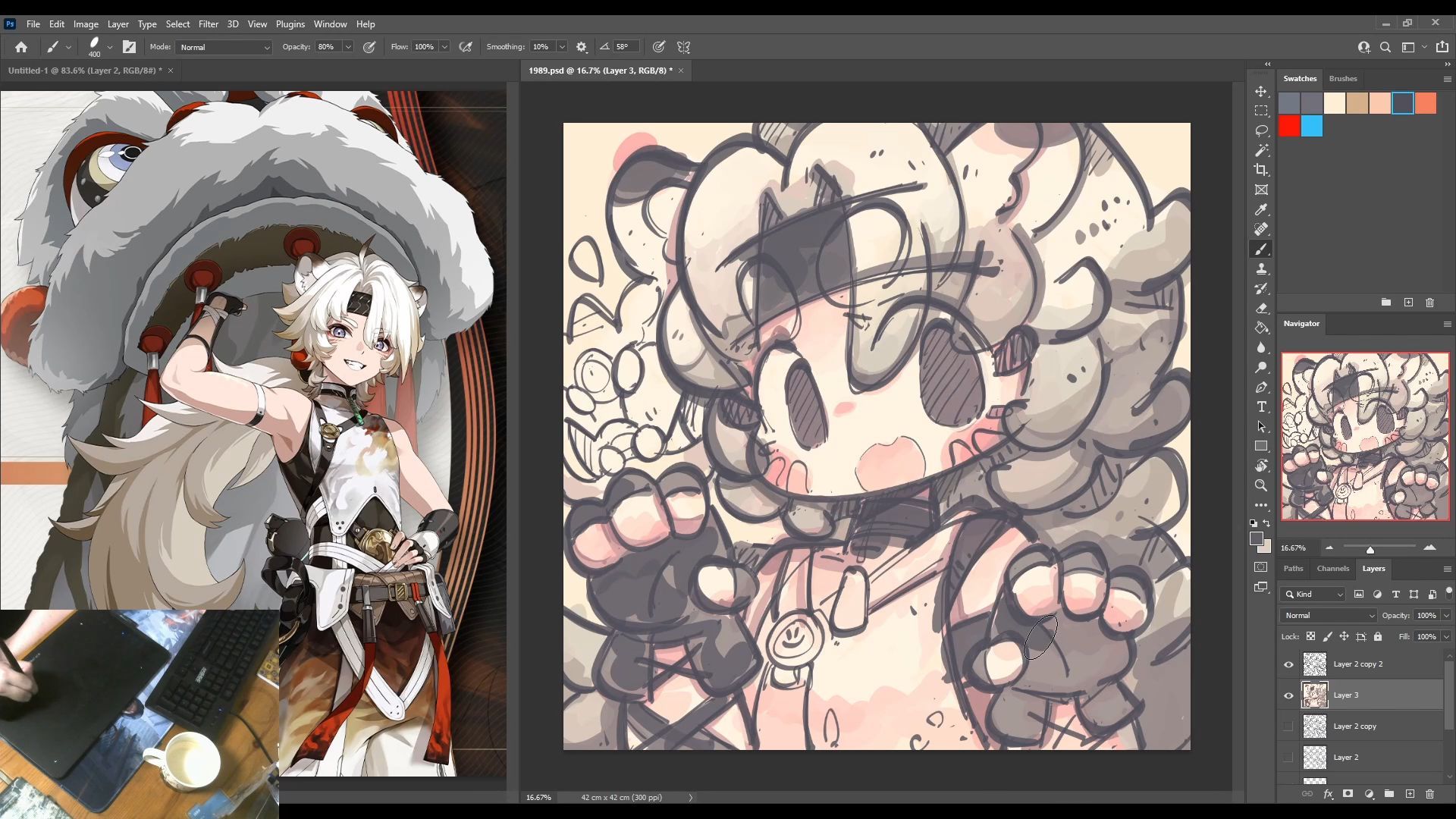
Task: Toggle pressure for size
Action: click(659, 47)
